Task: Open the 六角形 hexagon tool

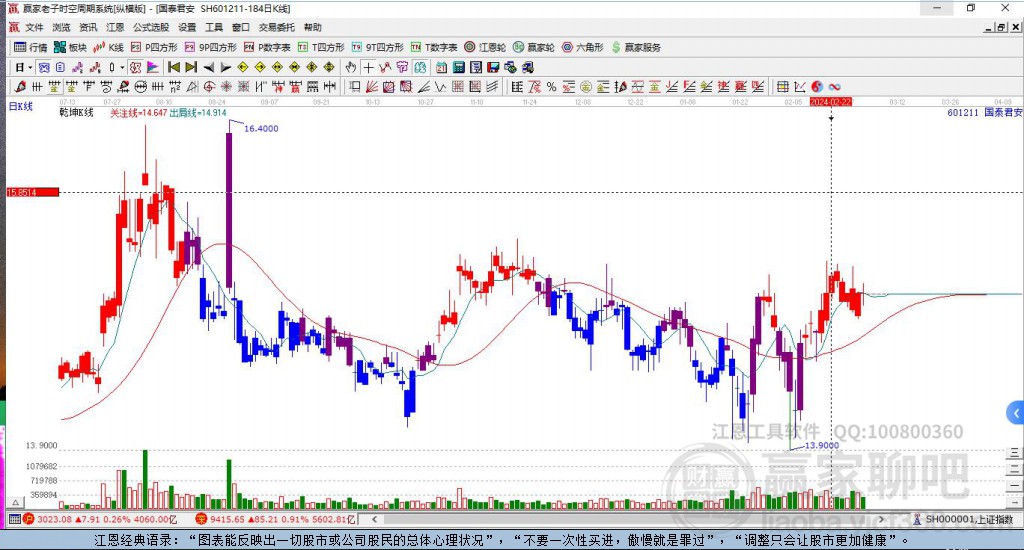Action: coord(583,47)
